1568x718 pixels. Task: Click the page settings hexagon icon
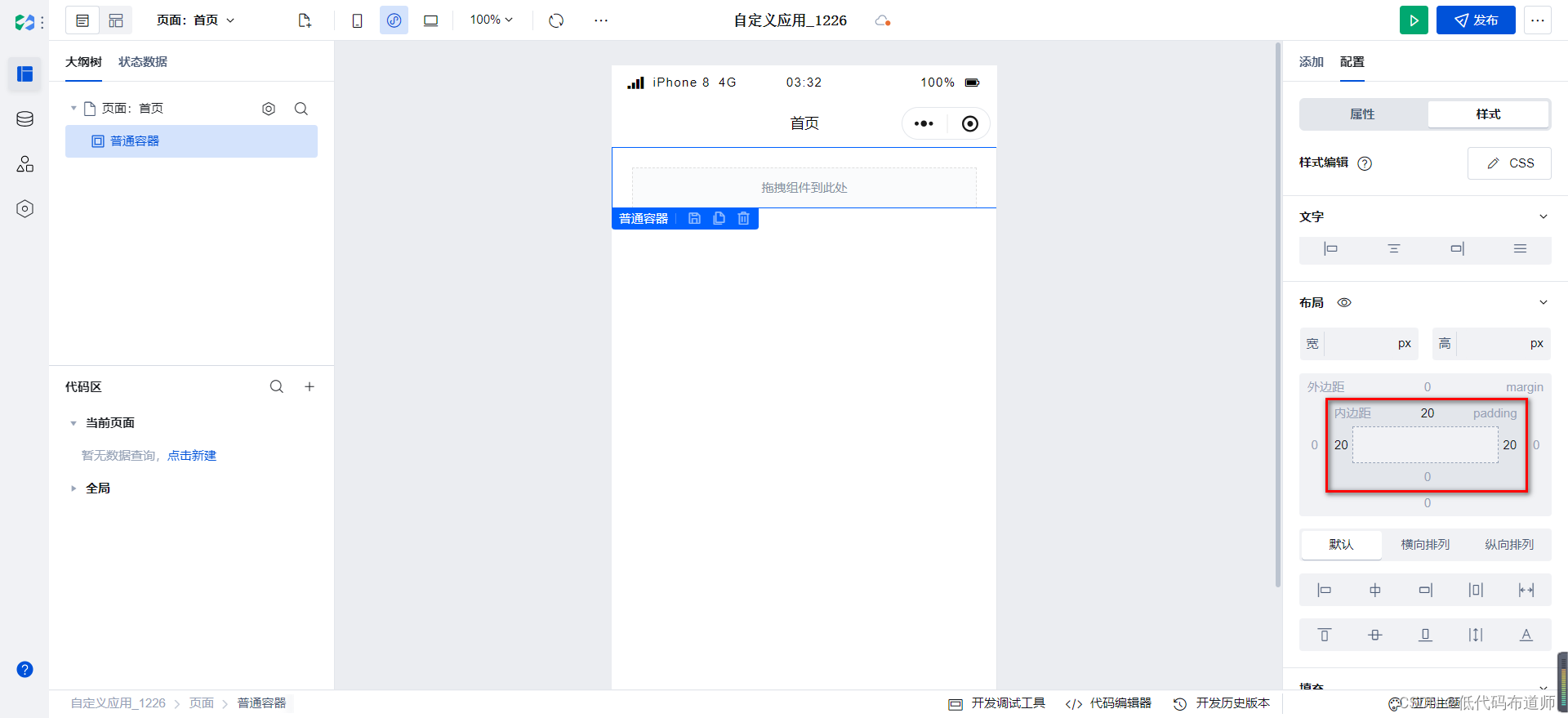tap(269, 109)
